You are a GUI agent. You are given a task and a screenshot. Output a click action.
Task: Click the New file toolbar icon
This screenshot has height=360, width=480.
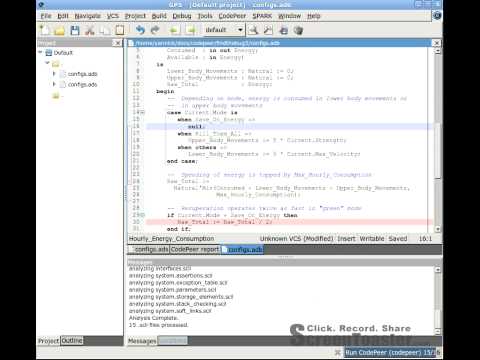click(45, 30)
